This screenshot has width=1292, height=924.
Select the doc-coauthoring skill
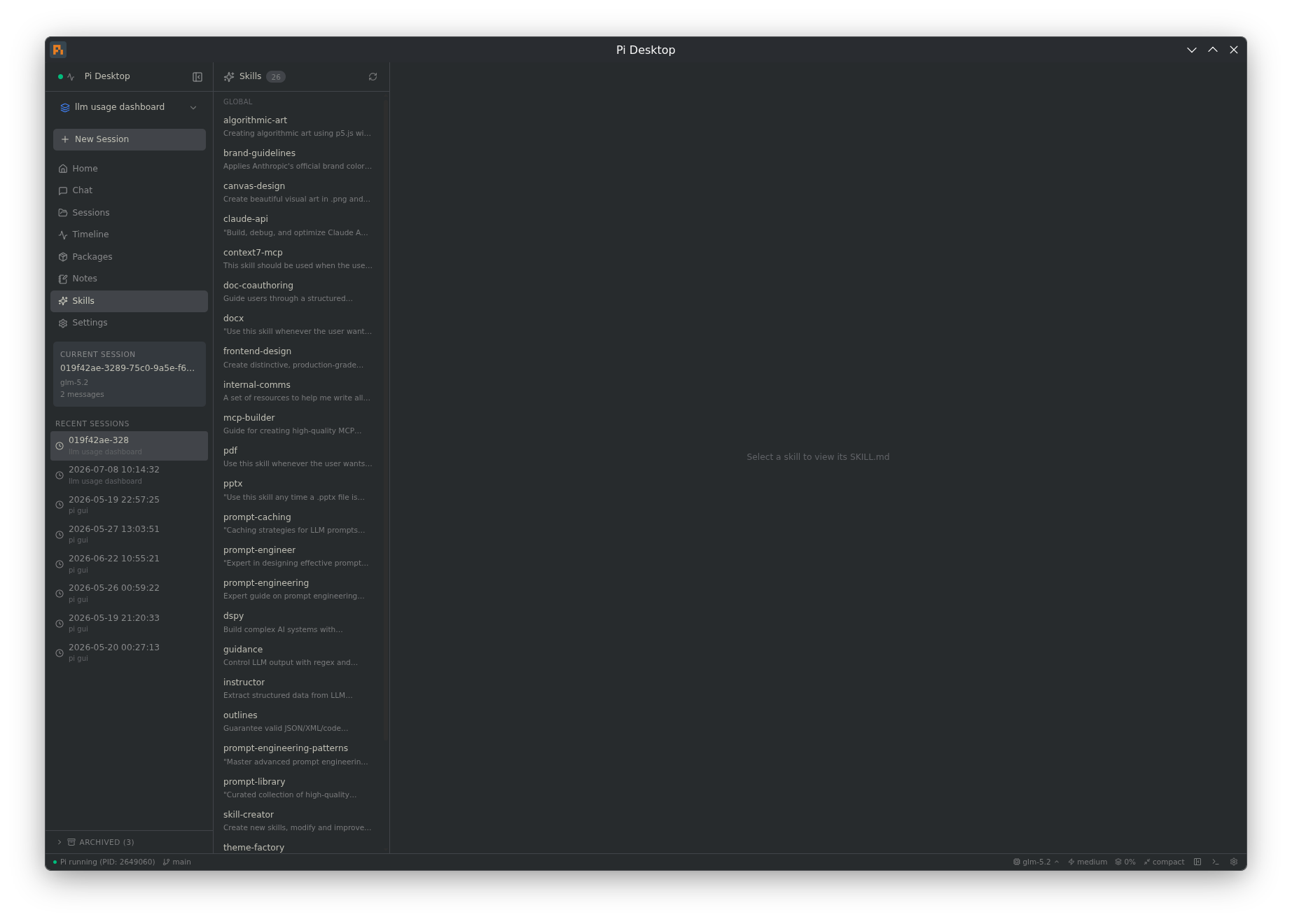tap(299, 292)
